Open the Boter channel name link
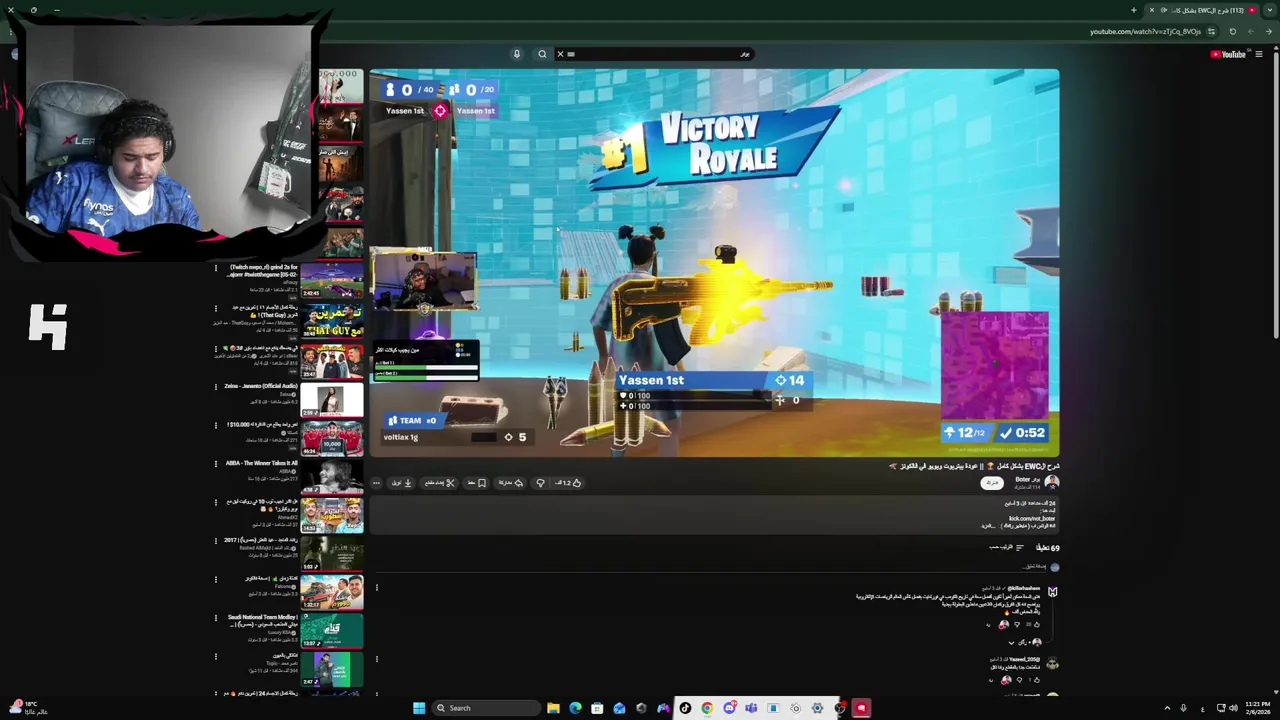Image resolution: width=1280 pixels, height=720 pixels. coord(1026,479)
